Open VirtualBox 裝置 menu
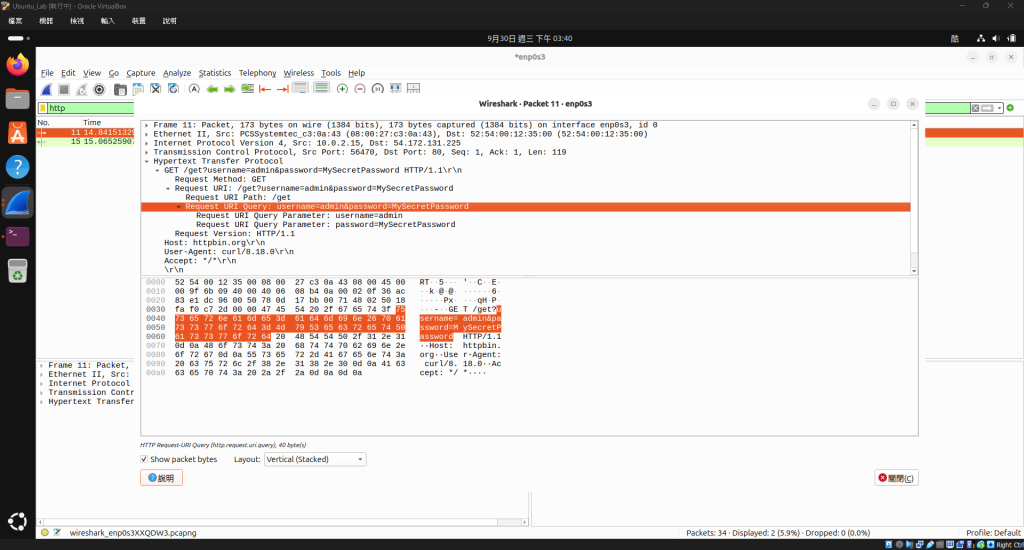The height and width of the screenshot is (550, 1024). (138, 21)
